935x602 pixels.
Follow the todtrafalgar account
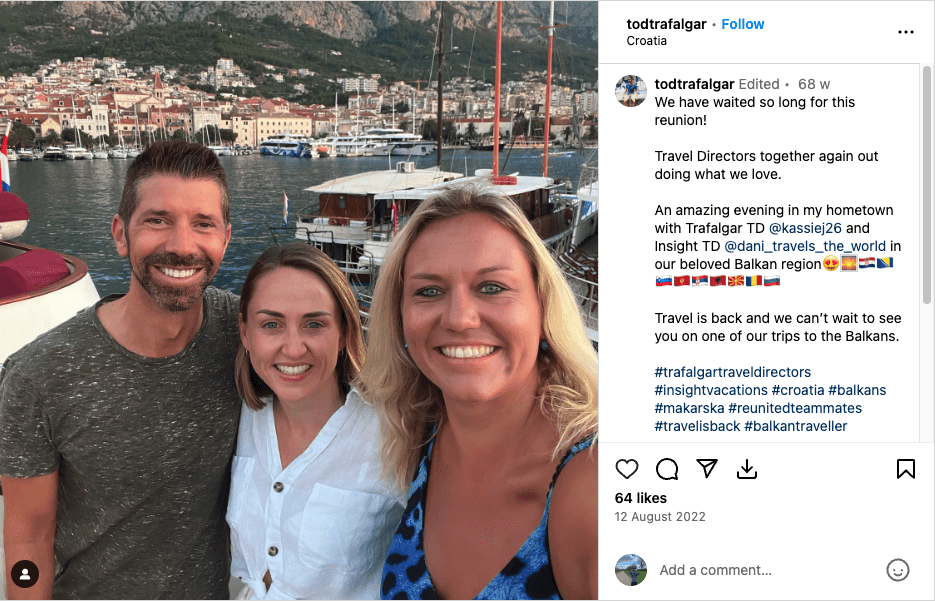[x=743, y=24]
